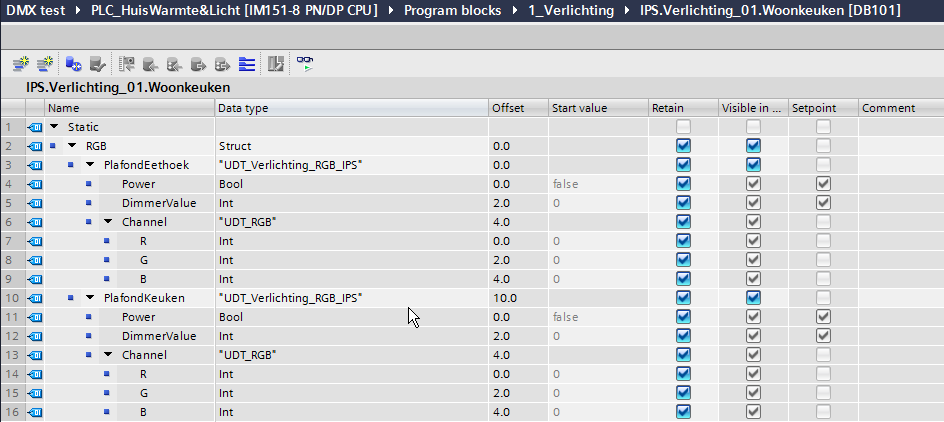The height and width of the screenshot is (422, 944).
Task: Toggle Setpoint checkbox for row 12 DimmerValue
Action: pos(823,335)
